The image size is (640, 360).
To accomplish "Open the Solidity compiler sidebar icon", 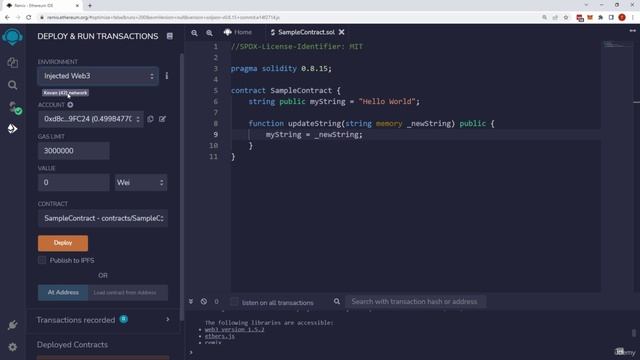I will tap(14, 107).
